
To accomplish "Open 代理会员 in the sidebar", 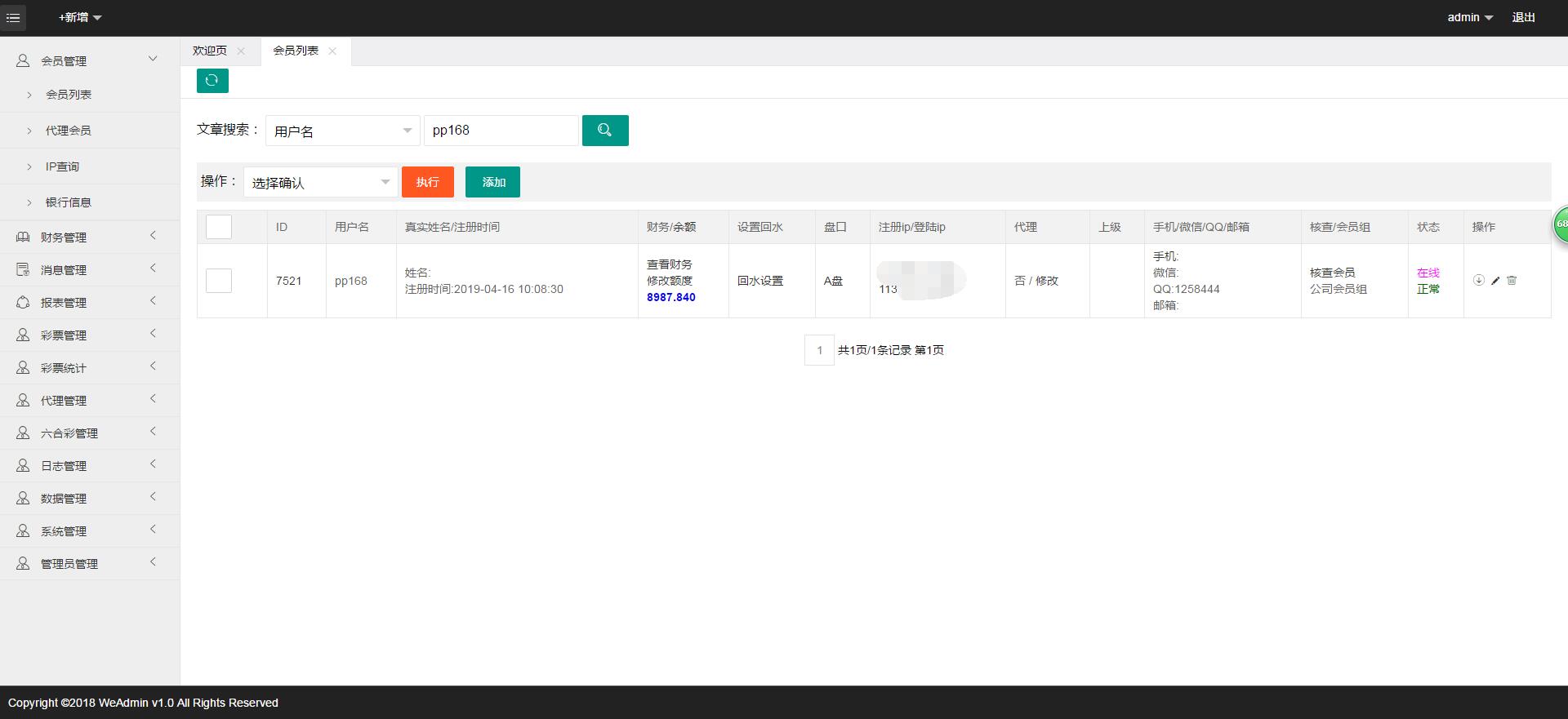I will pyautogui.click(x=69, y=131).
